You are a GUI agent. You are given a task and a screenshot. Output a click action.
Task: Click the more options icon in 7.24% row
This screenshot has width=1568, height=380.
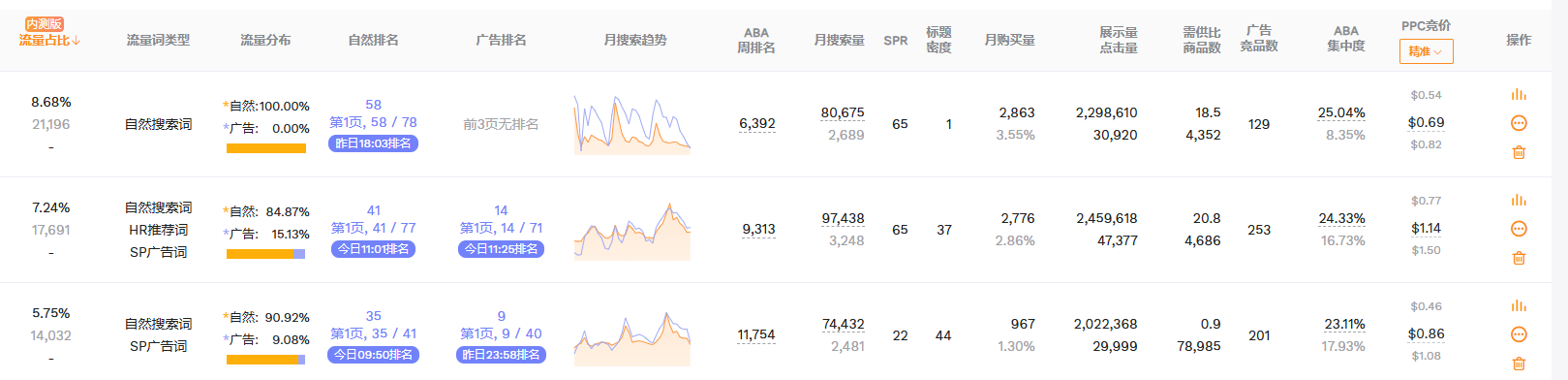pyautogui.click(x=1519, y=229)
